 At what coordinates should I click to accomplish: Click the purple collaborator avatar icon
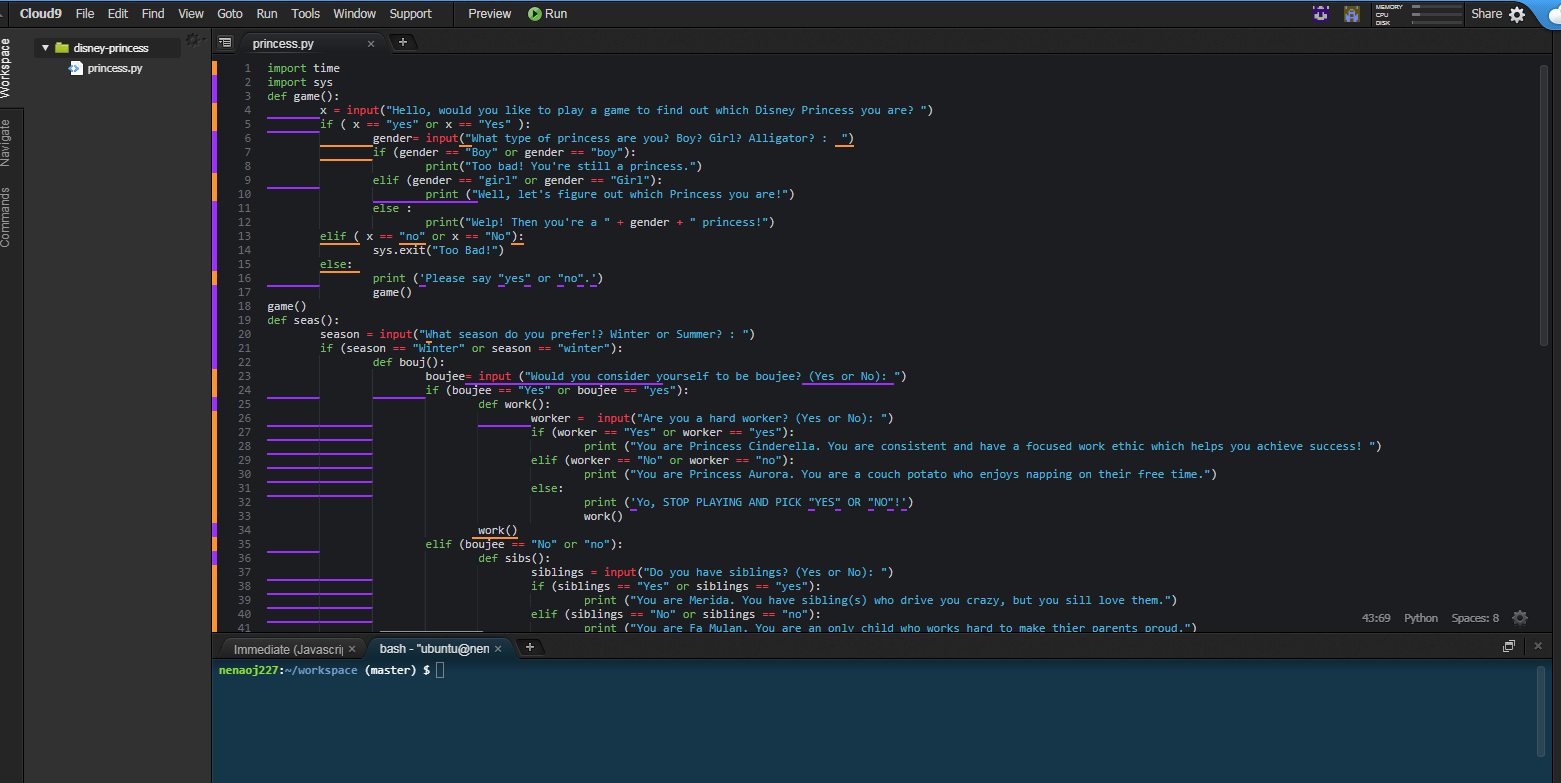pyautogui.click(x=1321, y=14)
